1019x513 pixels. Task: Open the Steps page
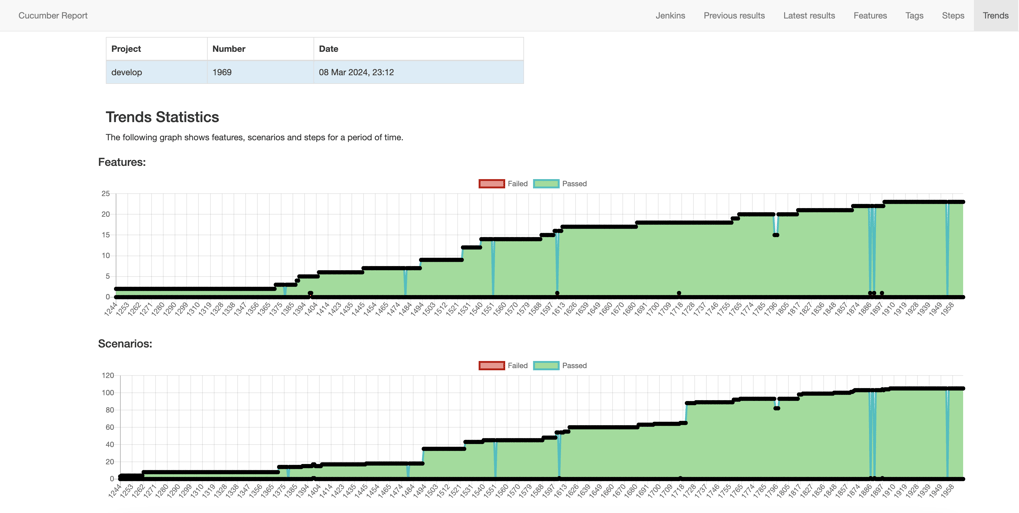point(953,16)
